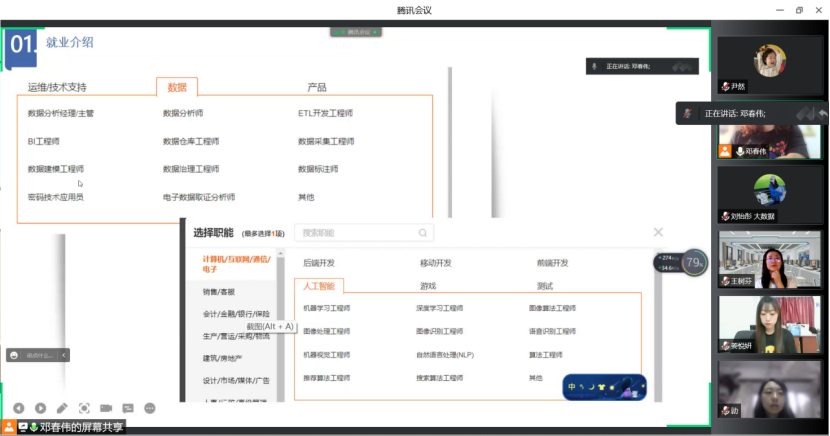The width and height of the screenshot is (830, 436).
Task: Select the 数据 tab in job categories
Action: [177, 87]
